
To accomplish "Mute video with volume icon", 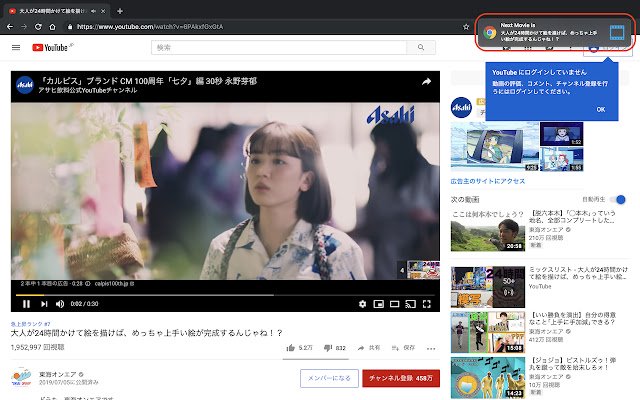I will tap(60, 304).
